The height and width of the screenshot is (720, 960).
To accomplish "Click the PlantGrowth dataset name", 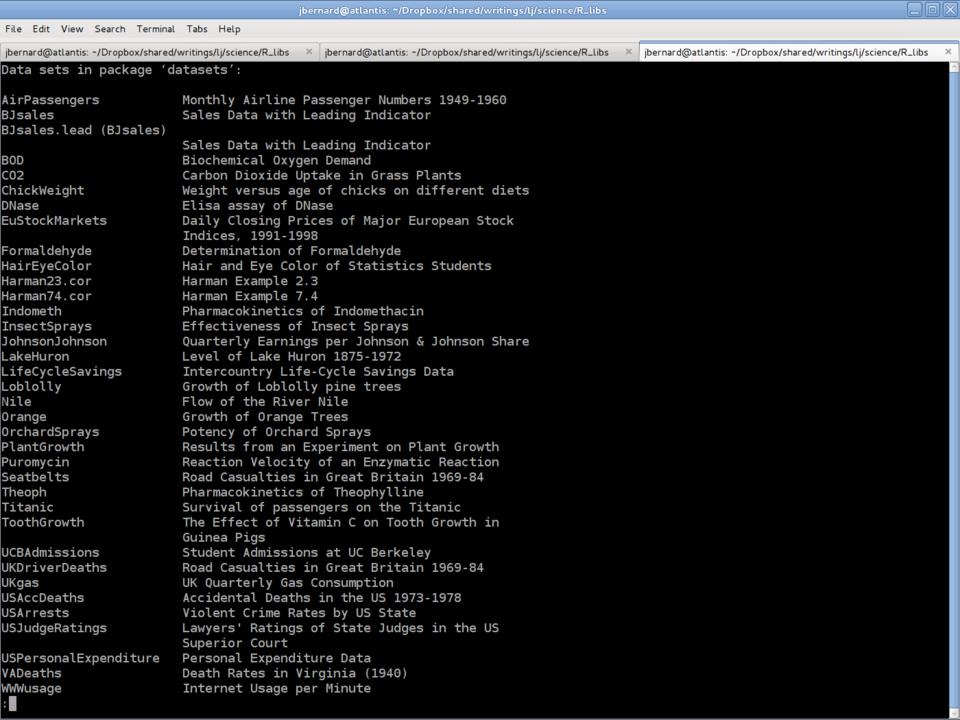I will 43,447.
